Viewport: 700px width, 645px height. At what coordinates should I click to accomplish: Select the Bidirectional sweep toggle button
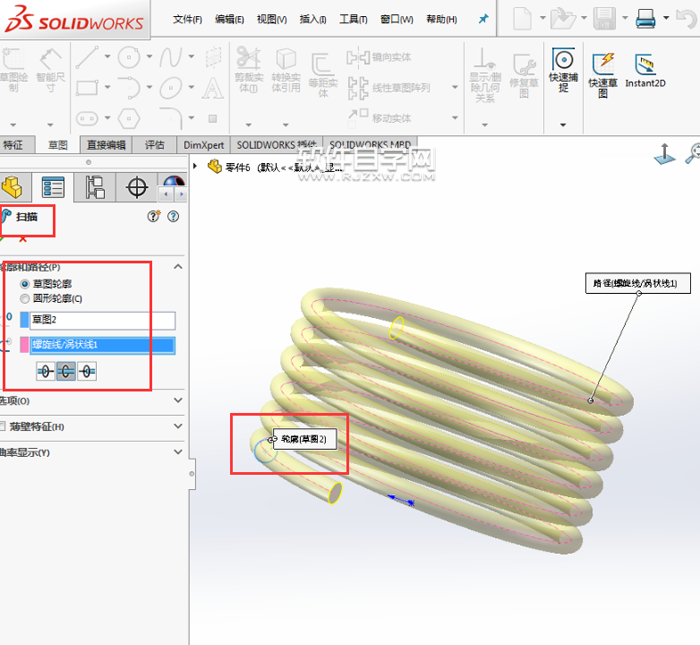[x=66, y=371]
